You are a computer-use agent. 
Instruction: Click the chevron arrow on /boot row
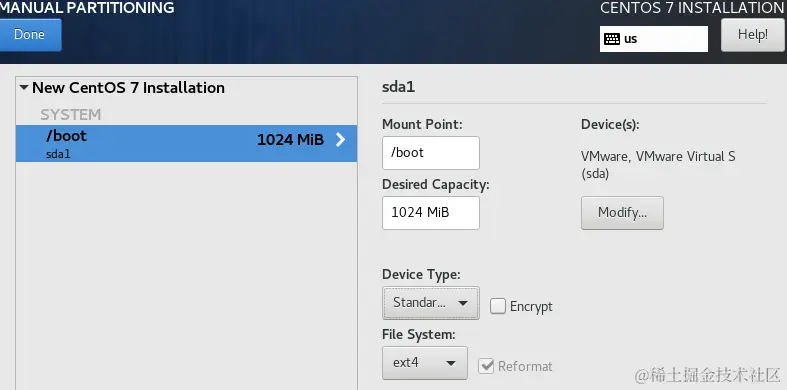tap(340, 140)
